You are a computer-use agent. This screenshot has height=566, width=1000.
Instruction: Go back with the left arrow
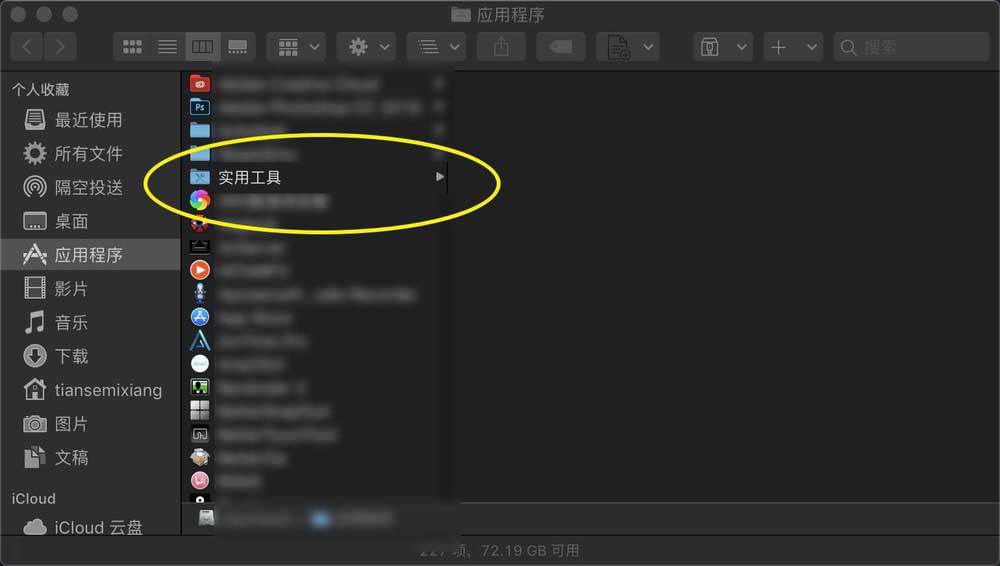[27, 47]
